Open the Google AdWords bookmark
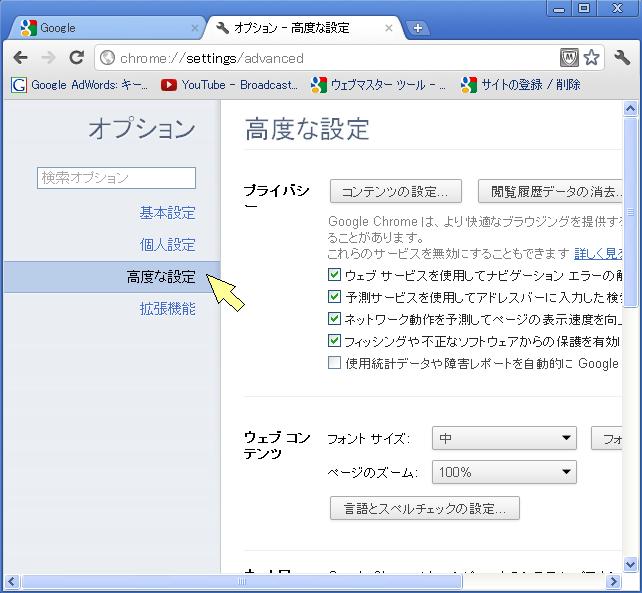This screenshot has width=642, height=593. coord(80,85)
